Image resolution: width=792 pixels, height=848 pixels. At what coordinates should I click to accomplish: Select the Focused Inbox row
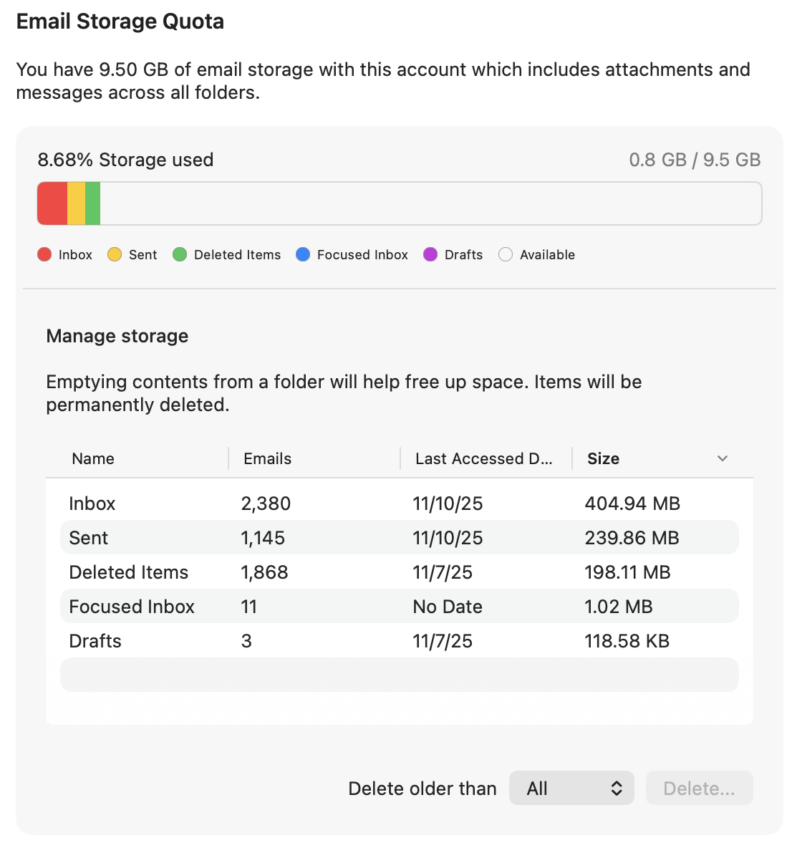(399, 606)
